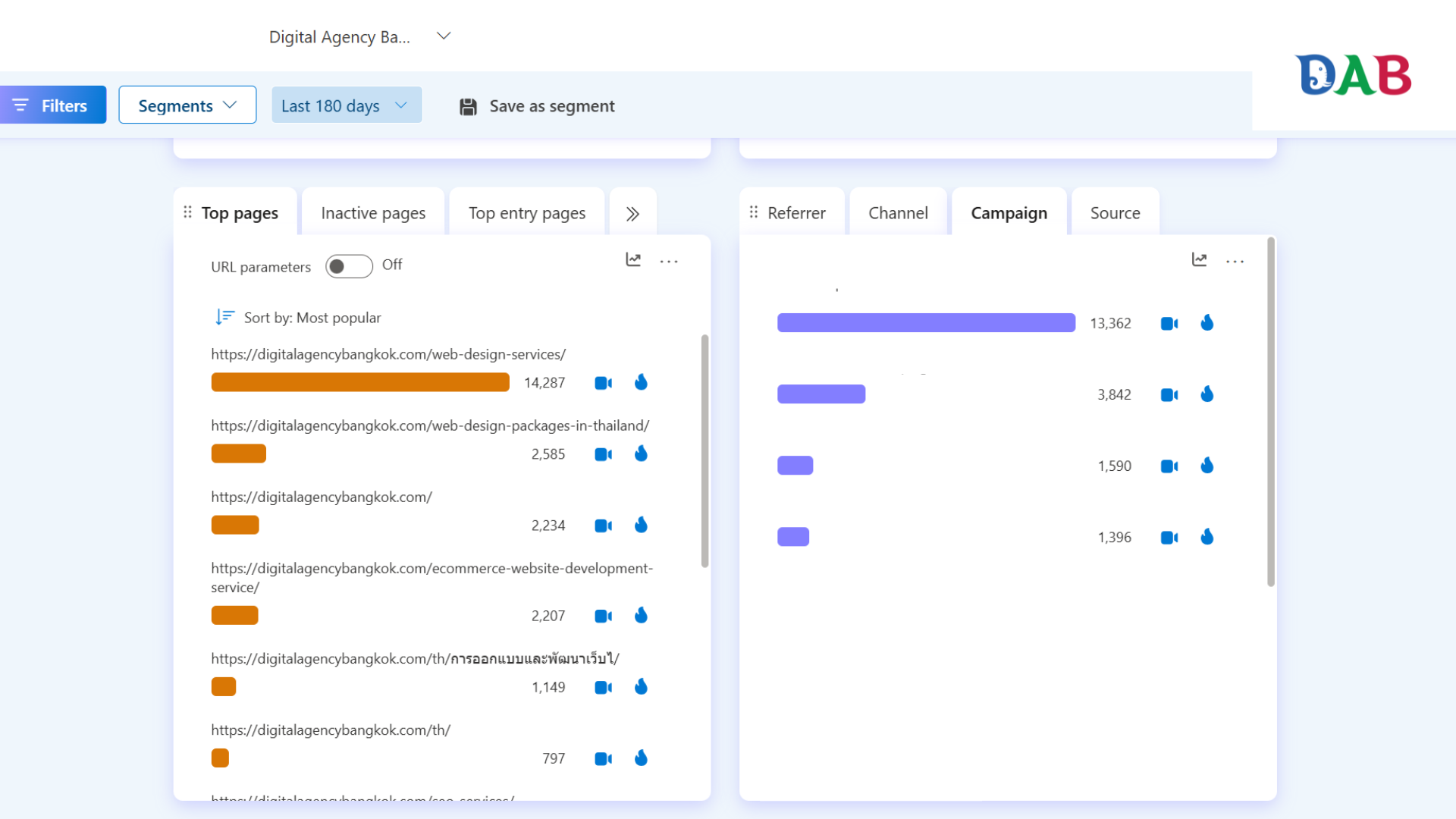1456x819 pixels.
Task: Click the purple bar for 3,842
Action: click(821, 394)
